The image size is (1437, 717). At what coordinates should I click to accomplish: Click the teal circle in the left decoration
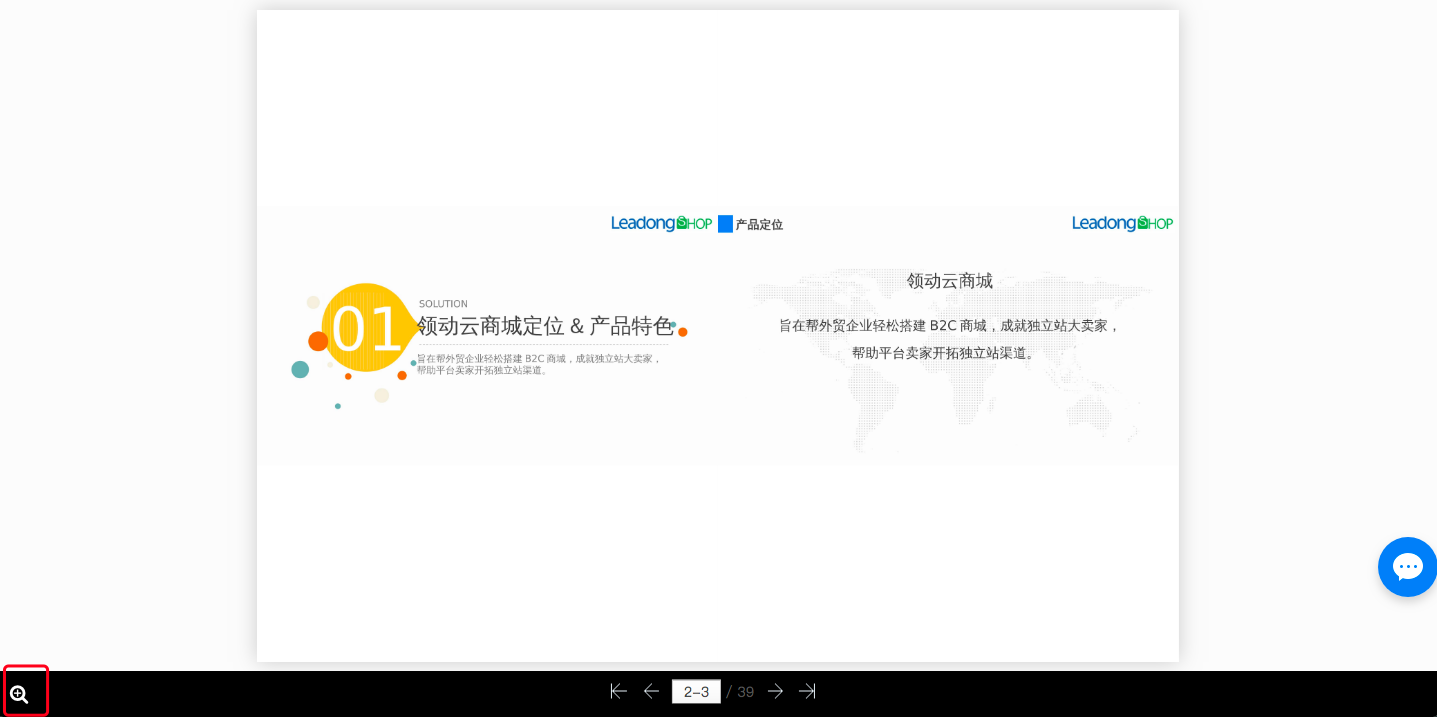click(300, 369)
